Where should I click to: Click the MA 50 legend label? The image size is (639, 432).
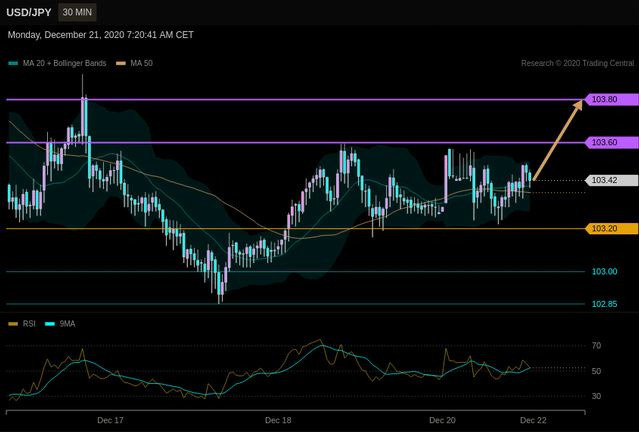point(141,63)
